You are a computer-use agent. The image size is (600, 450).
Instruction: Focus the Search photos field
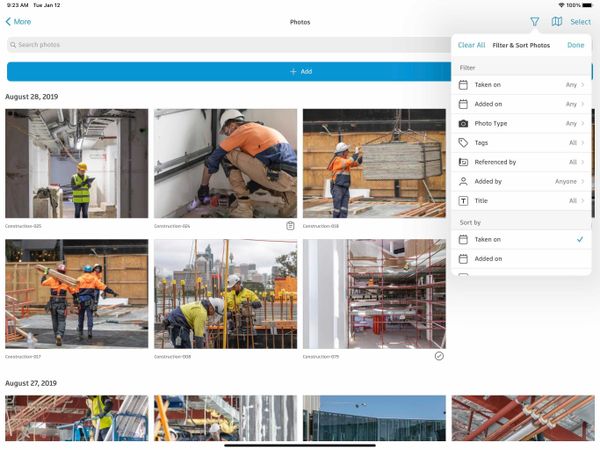click(x=229, y=45)
